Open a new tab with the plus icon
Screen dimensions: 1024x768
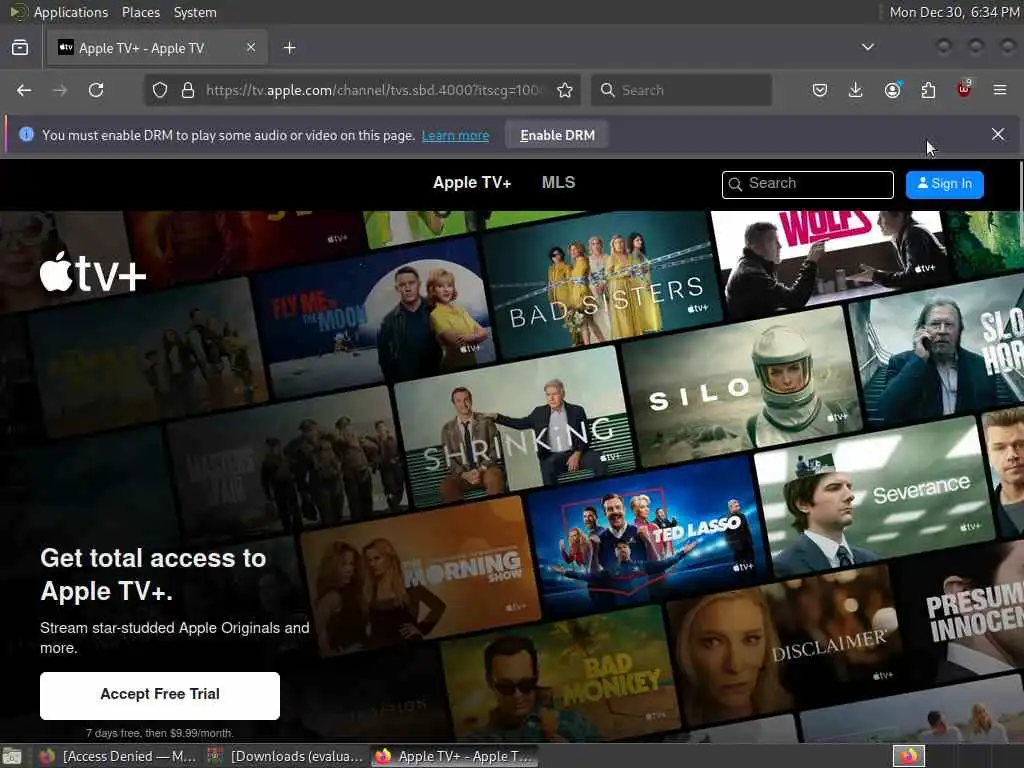tap(290, 48)
